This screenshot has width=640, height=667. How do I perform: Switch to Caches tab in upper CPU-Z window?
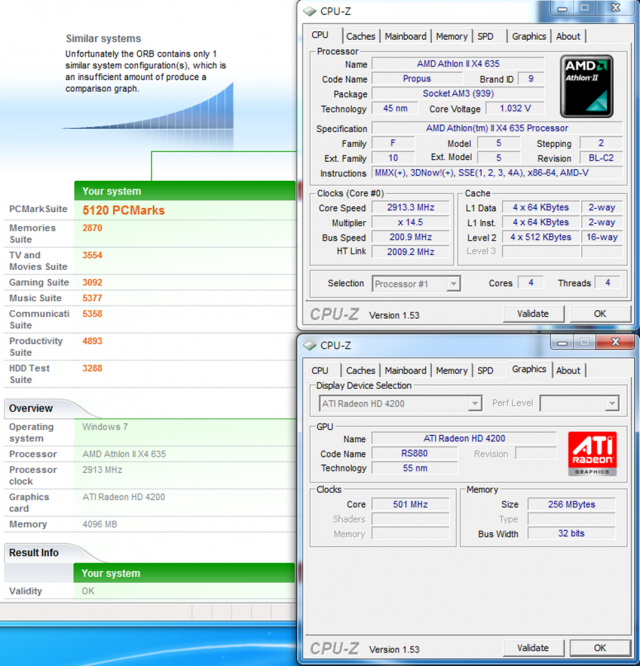click(361, 37)
